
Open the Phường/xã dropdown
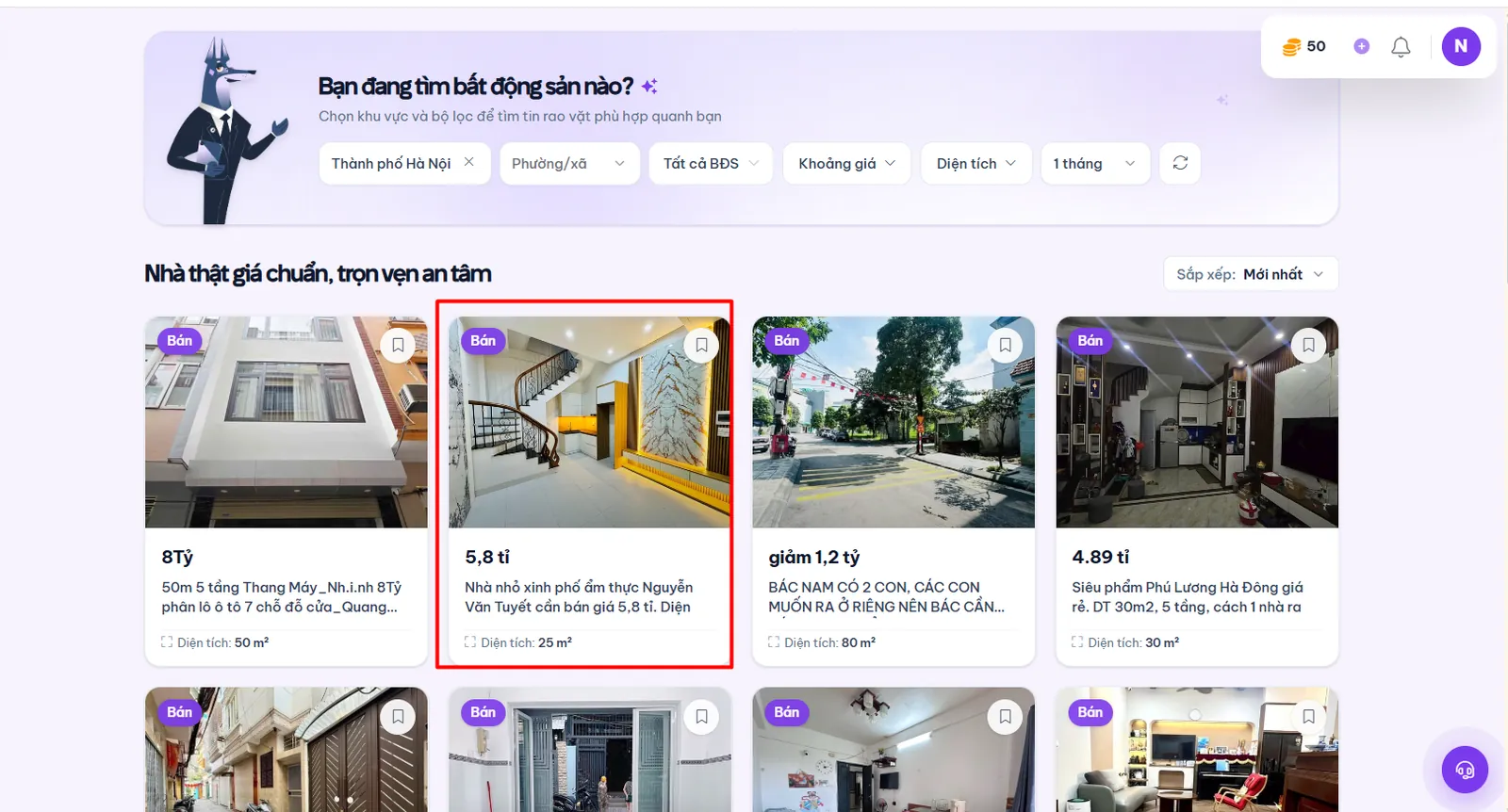[569, 163]
